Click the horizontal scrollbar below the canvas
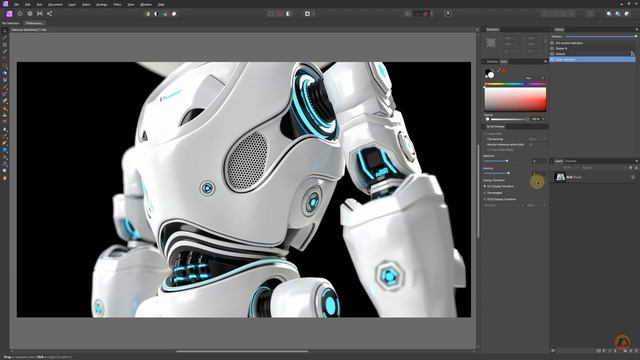This screenshot has height=360, width=640. click(242, 351)
